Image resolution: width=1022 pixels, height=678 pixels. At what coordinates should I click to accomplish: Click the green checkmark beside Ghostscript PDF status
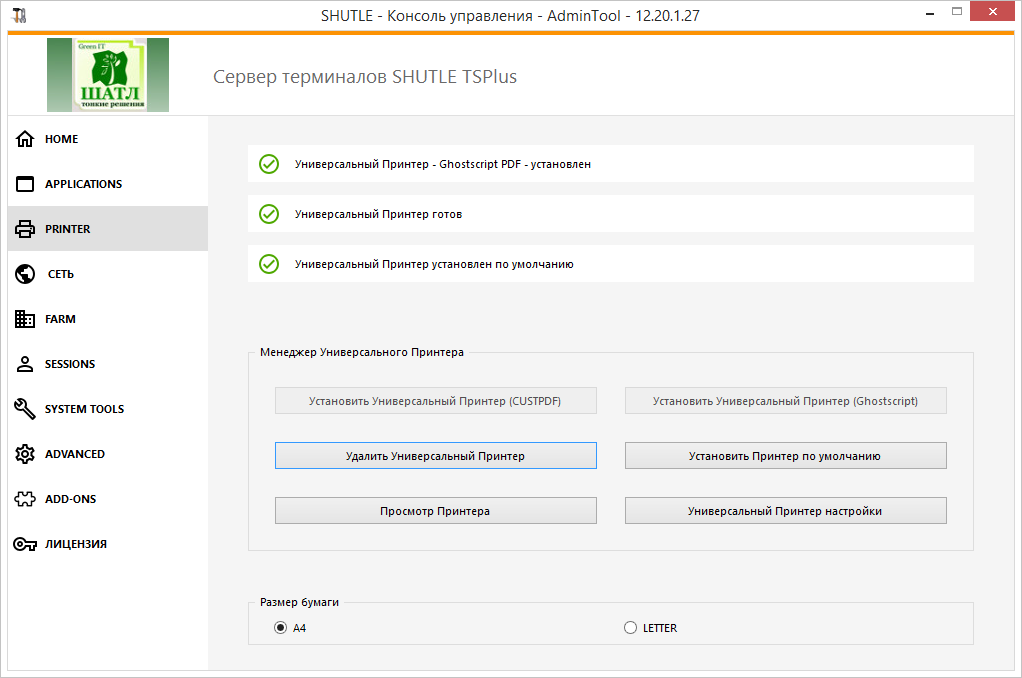click(x=269, y=164)
